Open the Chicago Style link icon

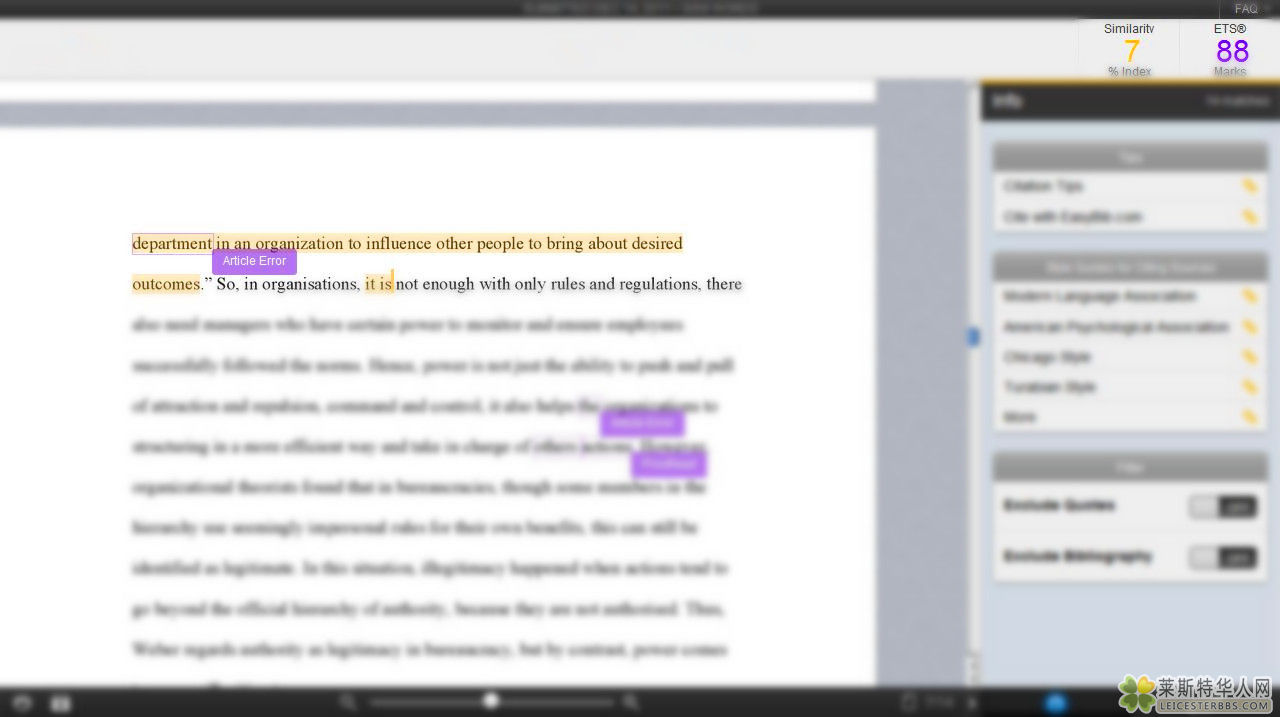[x=1249, y=357]
